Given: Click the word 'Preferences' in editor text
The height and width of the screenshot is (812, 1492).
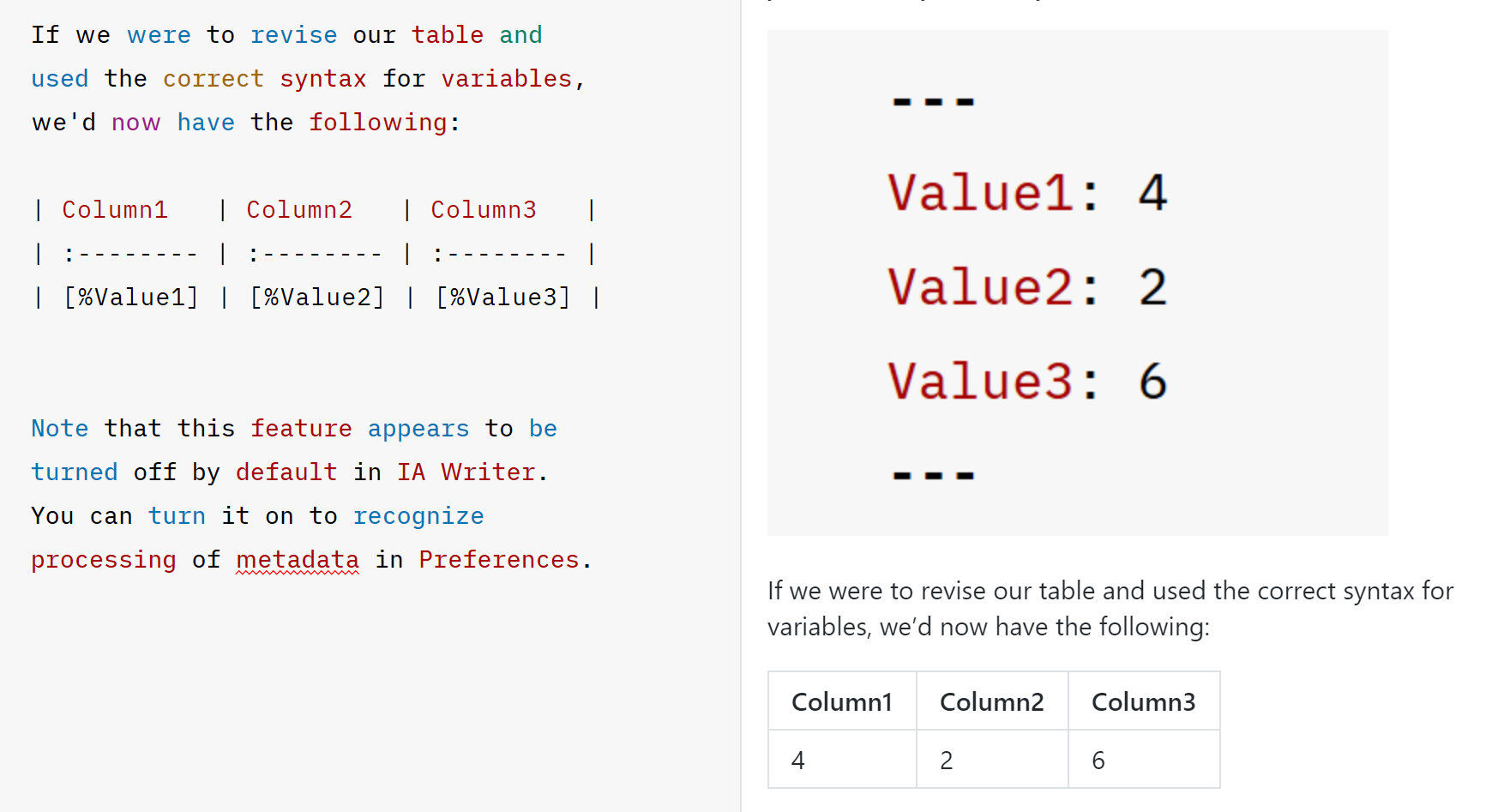Looking at the screenshot, I should click(499, 560).
